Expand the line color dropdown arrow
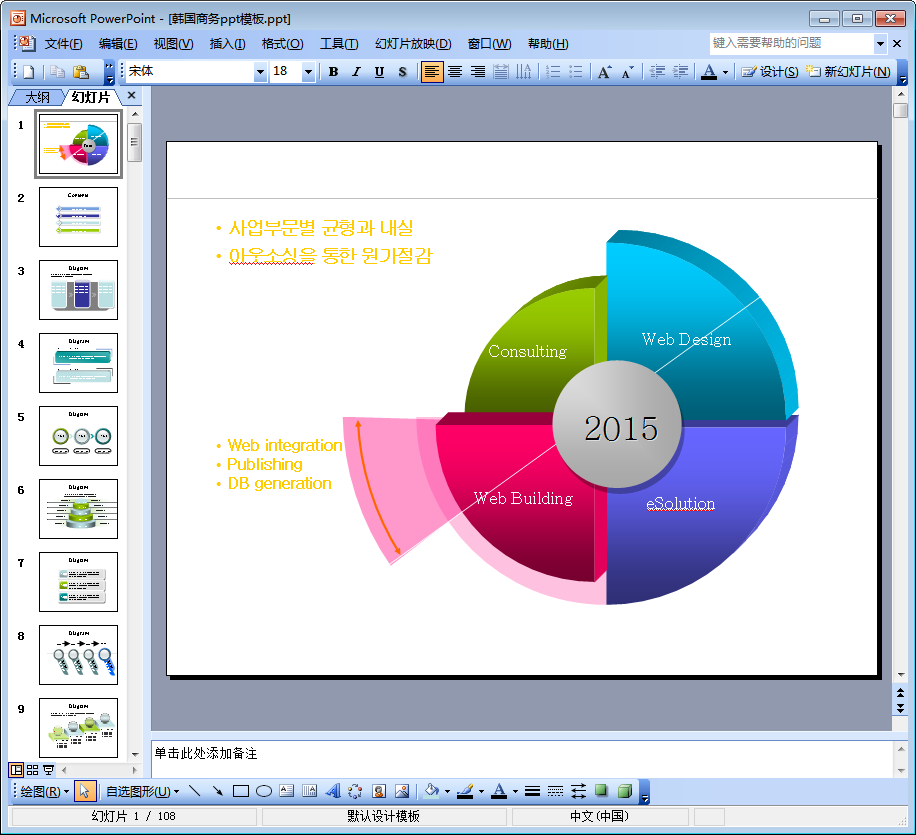The height and width of the screenshot is (835, 916). 481,791
